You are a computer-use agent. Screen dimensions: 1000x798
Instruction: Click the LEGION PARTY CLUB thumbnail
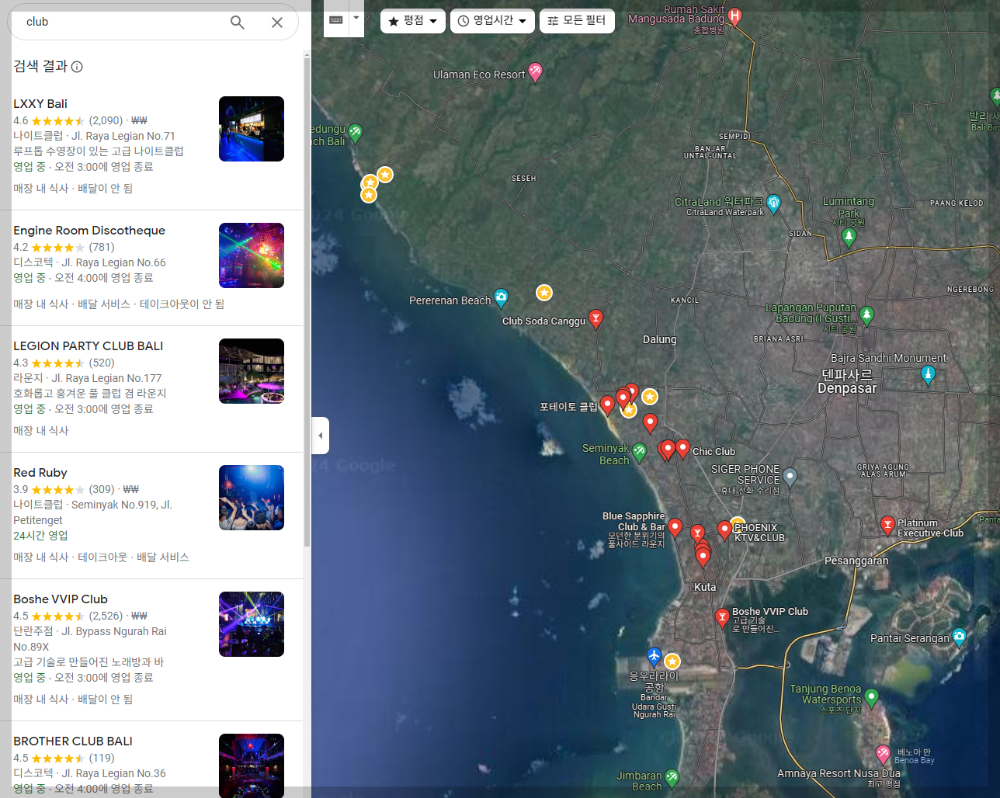tap(251, 371)
